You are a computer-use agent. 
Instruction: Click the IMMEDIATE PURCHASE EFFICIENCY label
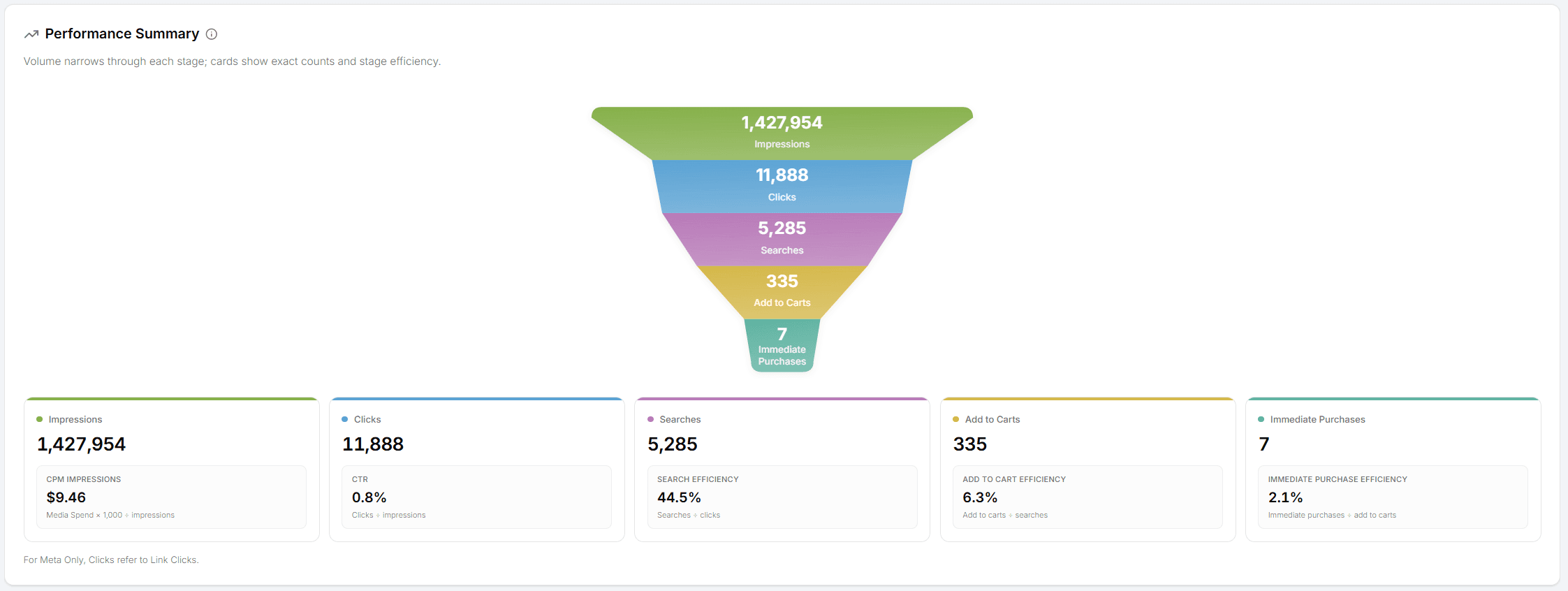tap(1338, 479)
